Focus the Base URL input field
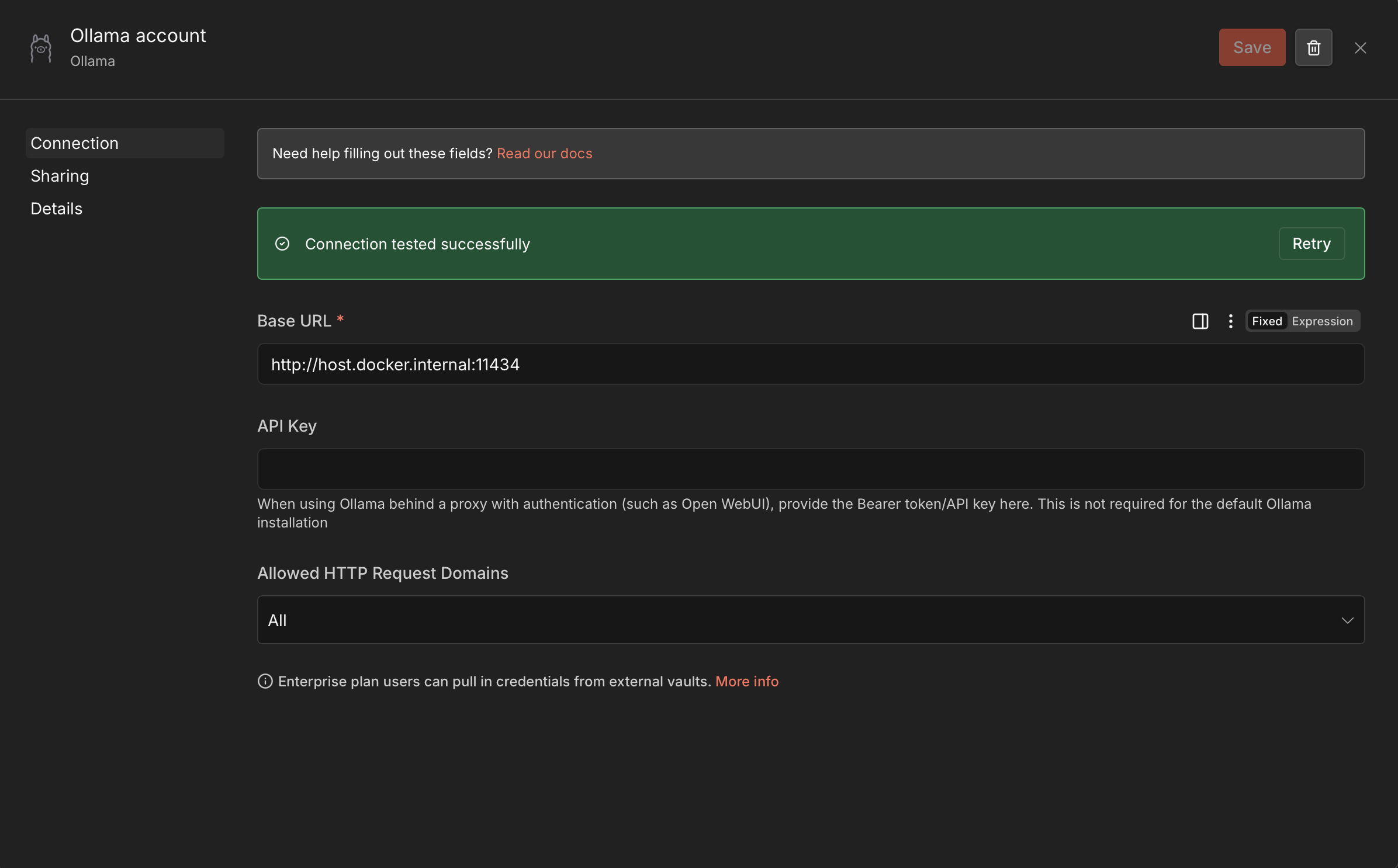1398x868 pixels. [x=811, y=364]
